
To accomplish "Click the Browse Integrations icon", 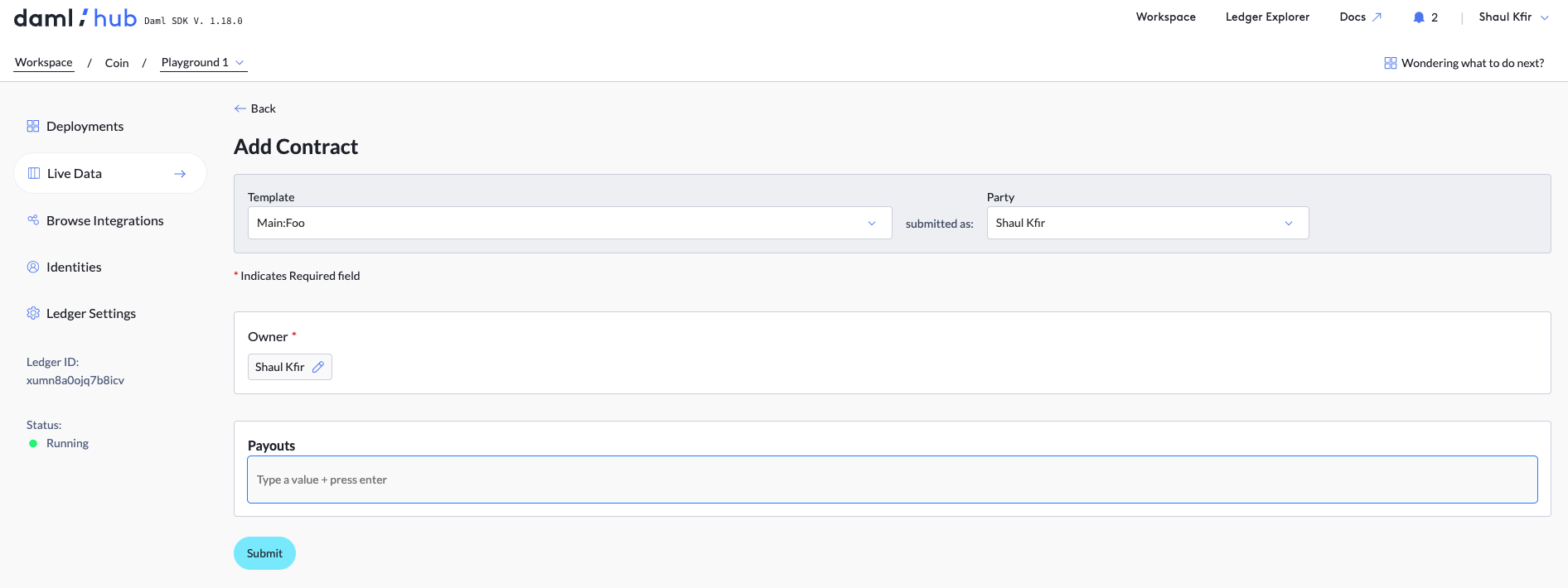I will pos(33,220).
